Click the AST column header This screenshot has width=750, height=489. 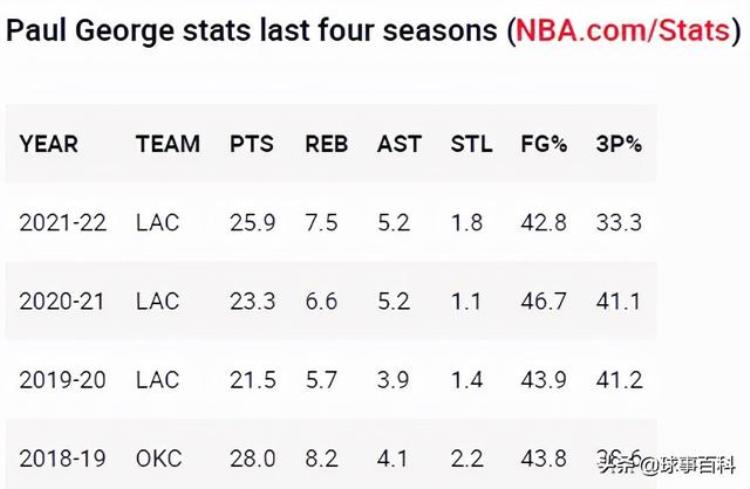pyautogui.click(x=399, y=144)
